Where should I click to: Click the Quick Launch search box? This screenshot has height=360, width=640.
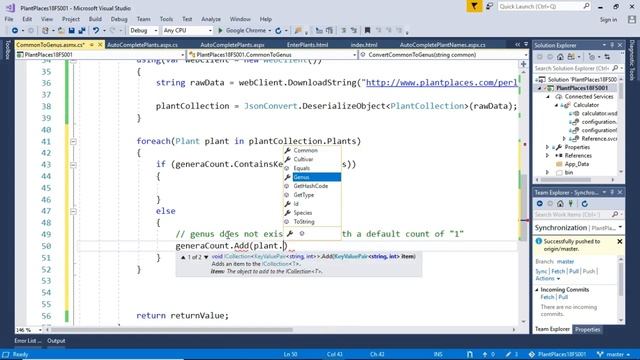(x=544, y=7)
